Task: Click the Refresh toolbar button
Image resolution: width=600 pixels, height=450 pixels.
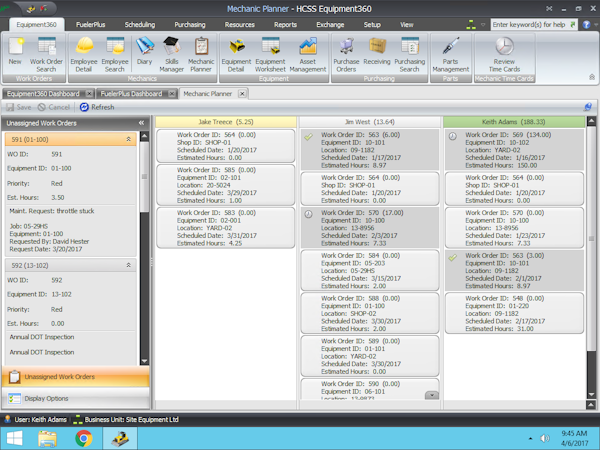Action: click(97, 107)
